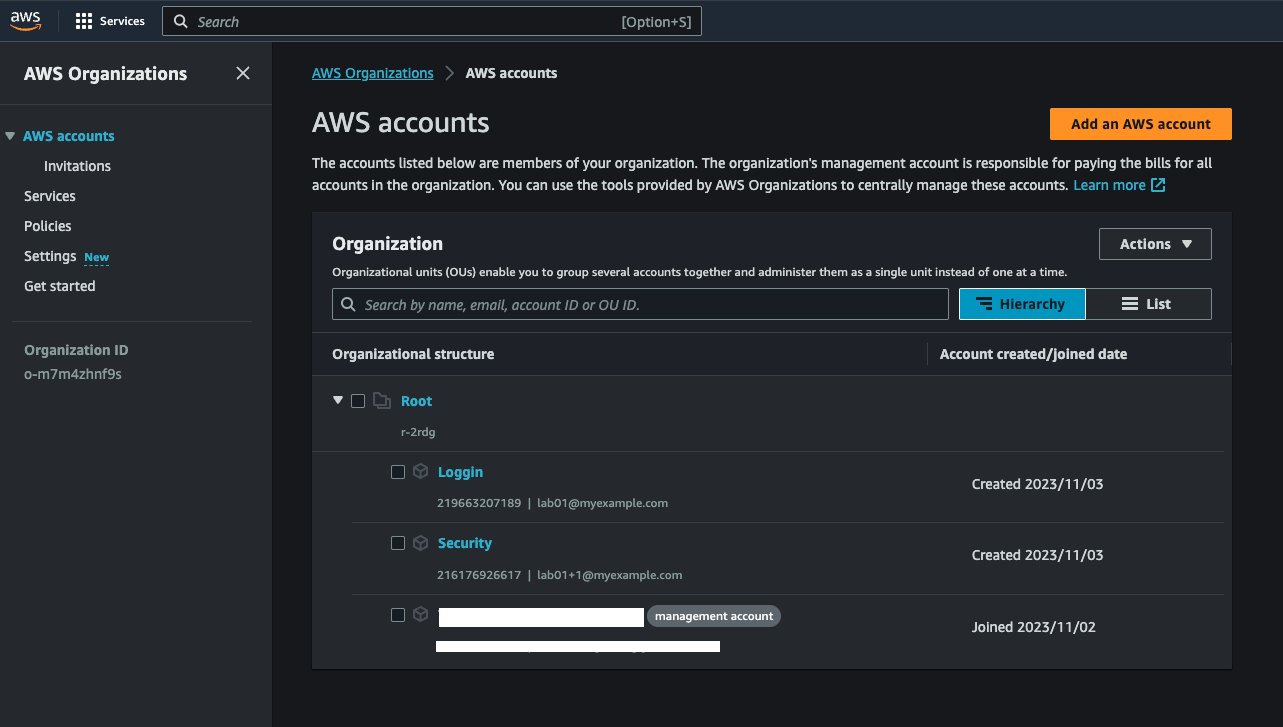Image resolution: width=1283 pixels, height=727 pixels.
Task: Close the AWS Organizations sidebar panel
Action: click(x=243, y=73)
